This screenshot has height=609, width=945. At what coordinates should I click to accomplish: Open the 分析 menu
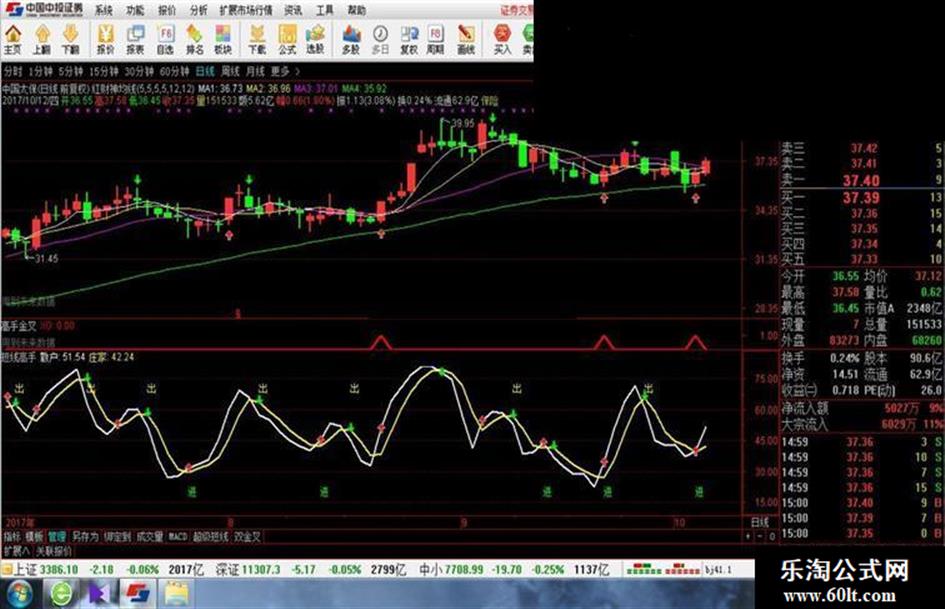click(x=198, y=10)
